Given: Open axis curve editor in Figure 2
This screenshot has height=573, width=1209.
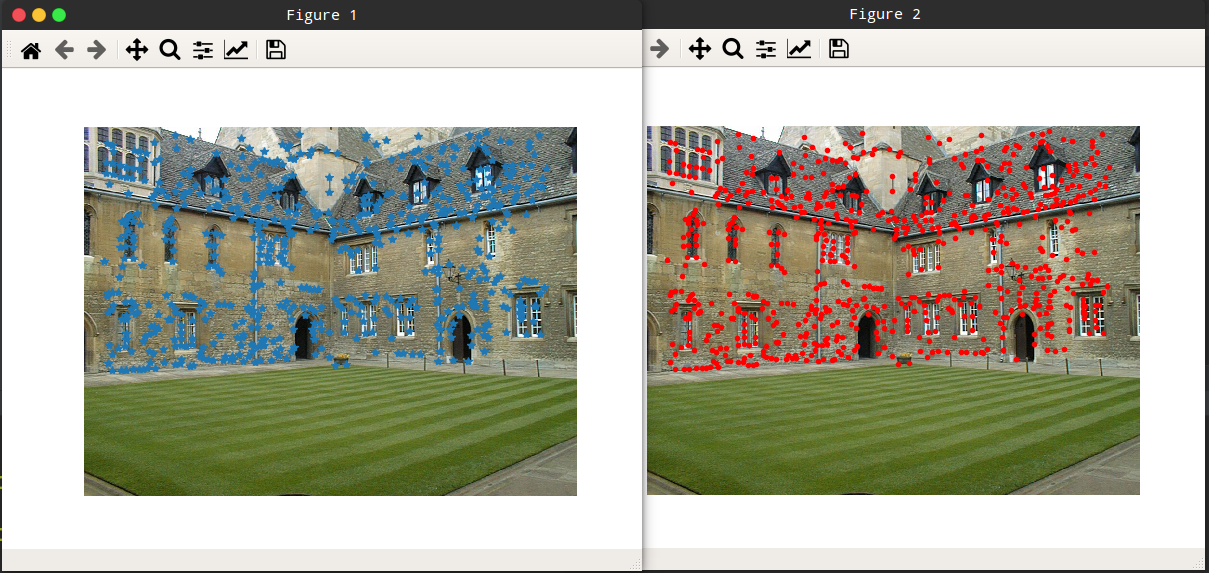Looking at the screenshot, I should [799, 49].
